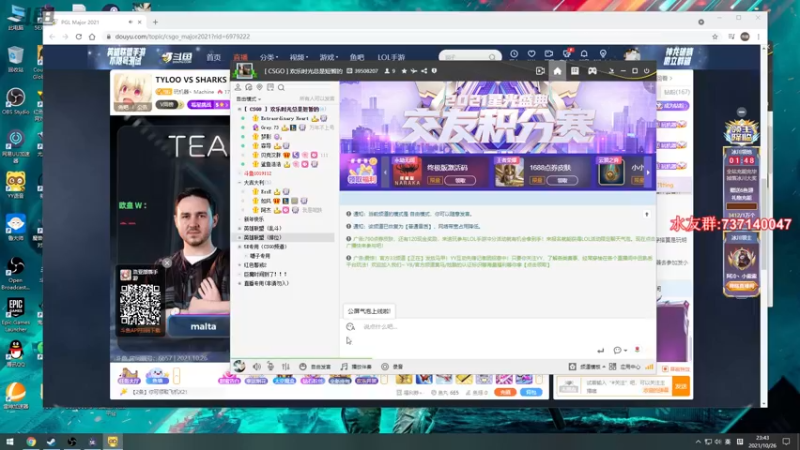The image size is (800, 450).
Task: Click the user icon above channel tree
Action: [238, 87]
